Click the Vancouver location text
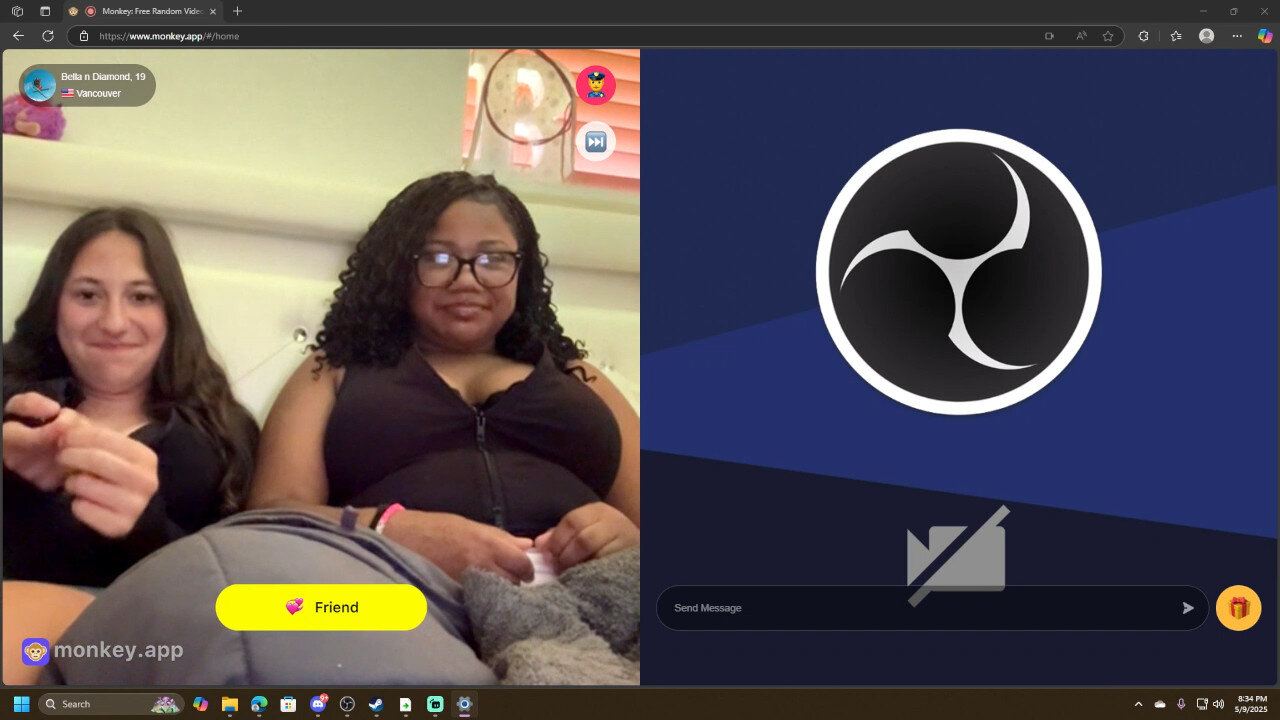The height and width of the screenshot is (720, 1280). click(98, 94)
